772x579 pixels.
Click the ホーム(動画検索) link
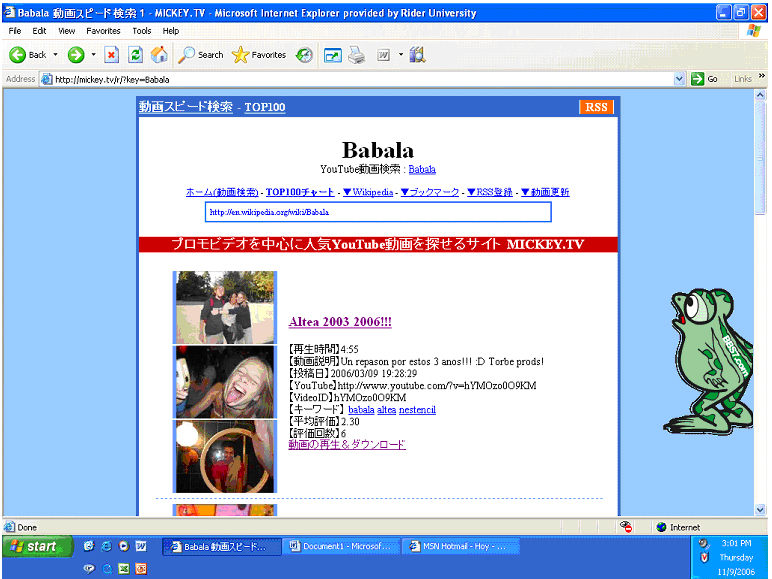click(222, 192)
